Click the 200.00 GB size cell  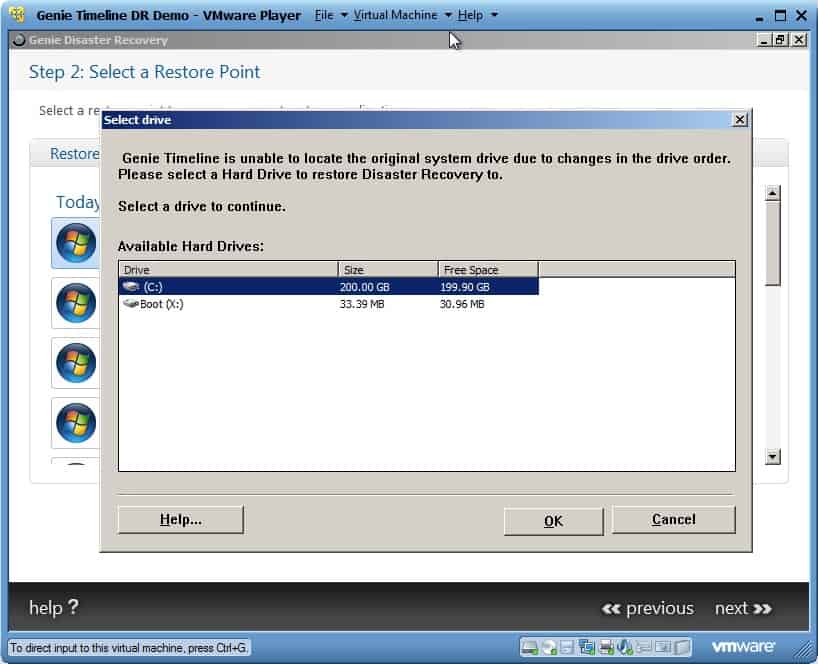pyautogui.click(x=365, y=287)
